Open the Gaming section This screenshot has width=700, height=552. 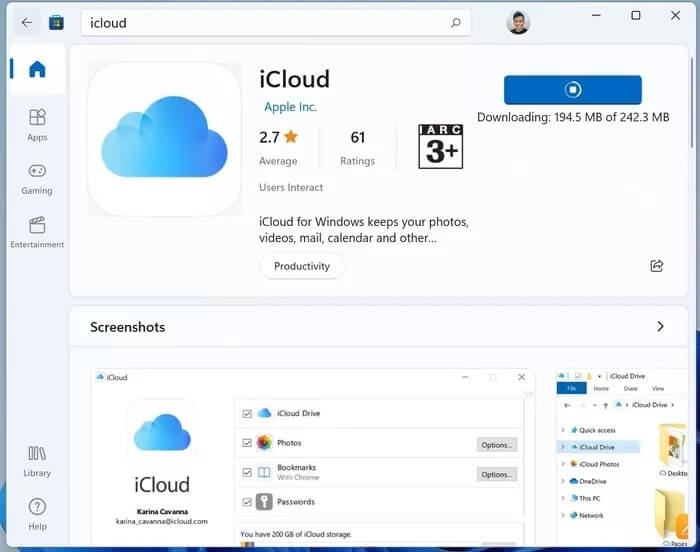click(37, 179)
